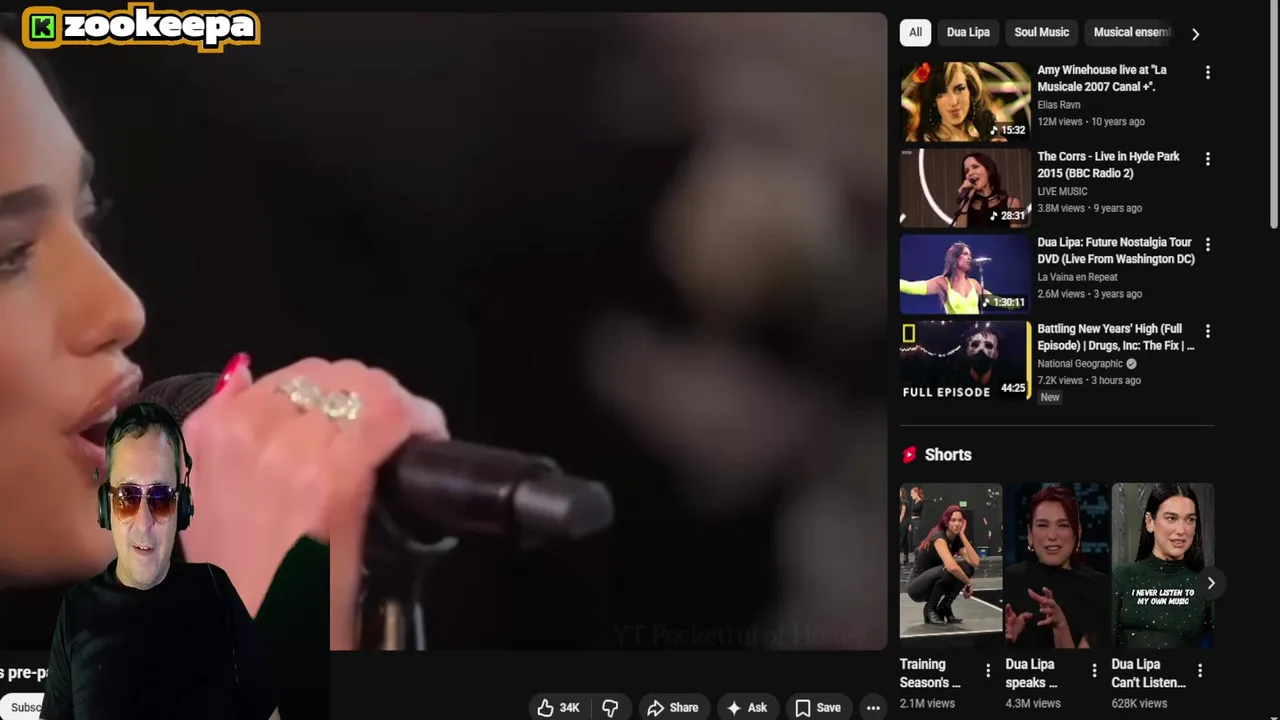Open Battling New Years' High episode link
Screen dimensions: 1280x720
pyautogui.click(x=1116, y=337)
